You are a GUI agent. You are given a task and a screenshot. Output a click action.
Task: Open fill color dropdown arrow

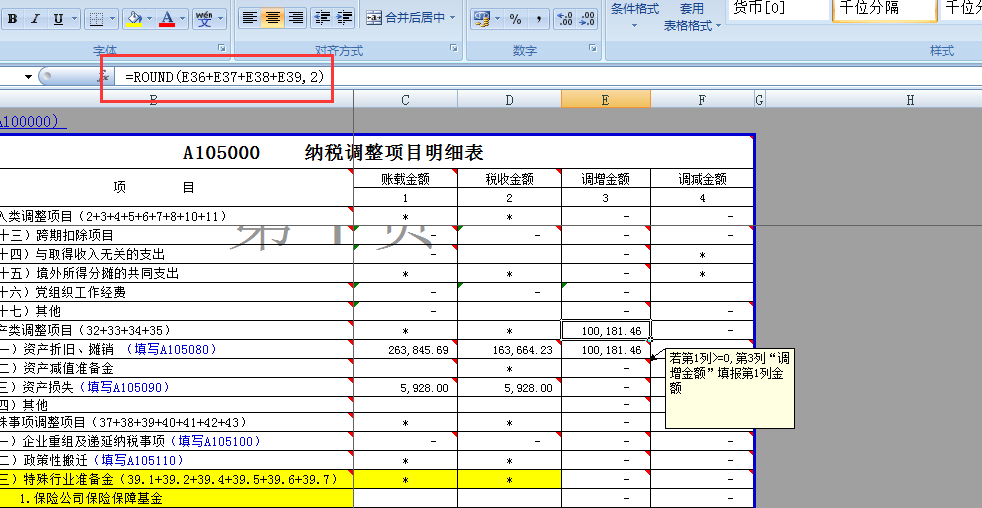[151, 19]
